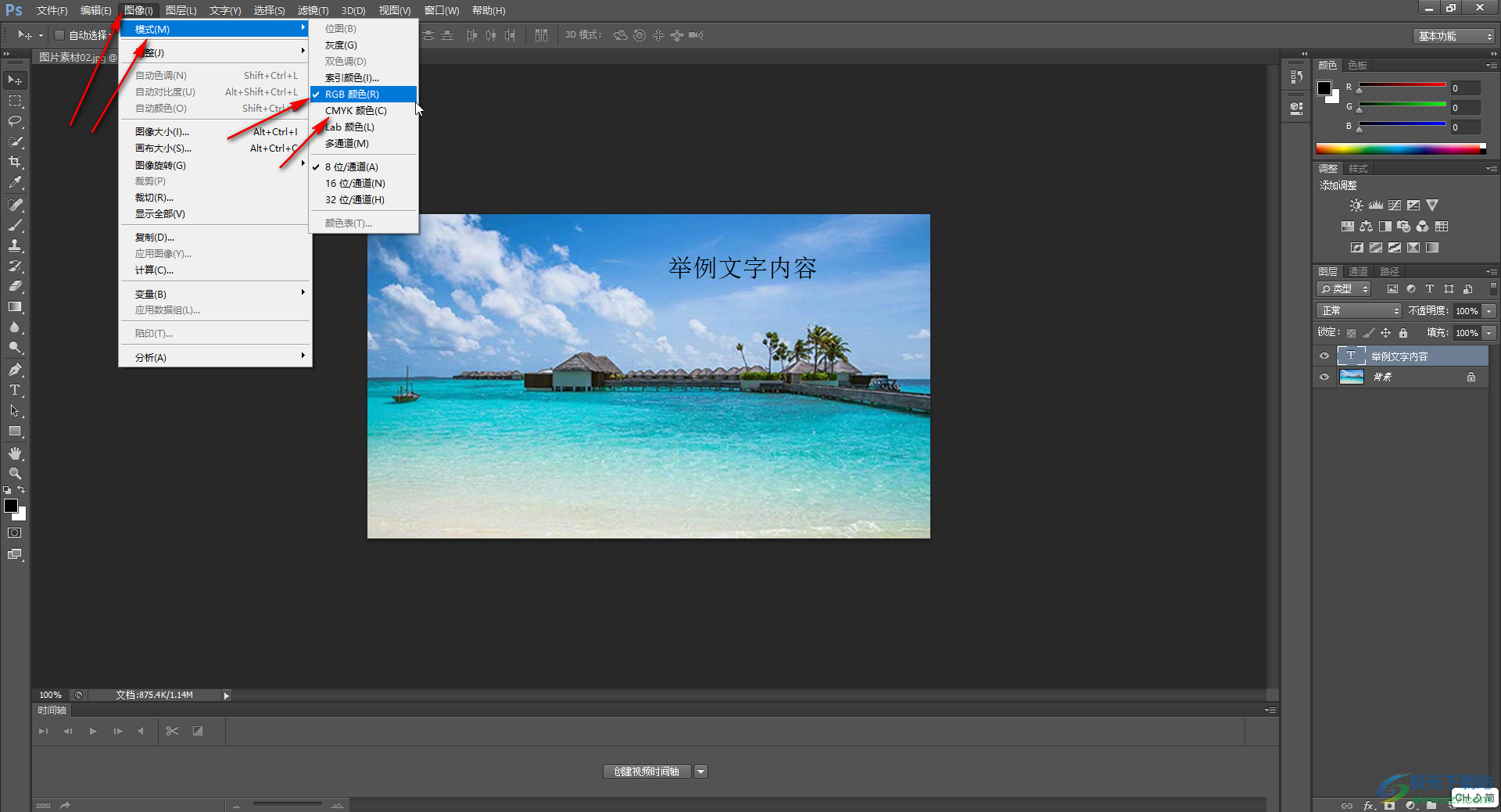Screen dimensions: 1501x812
Task: Toggle lock image pixels brush icon
Action: (1368, 333)
